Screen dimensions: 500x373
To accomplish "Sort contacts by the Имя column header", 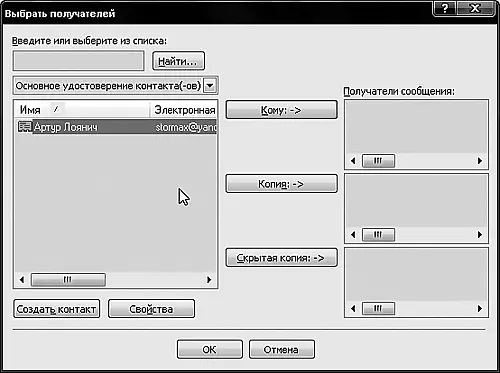I will (x=82, y=110).
